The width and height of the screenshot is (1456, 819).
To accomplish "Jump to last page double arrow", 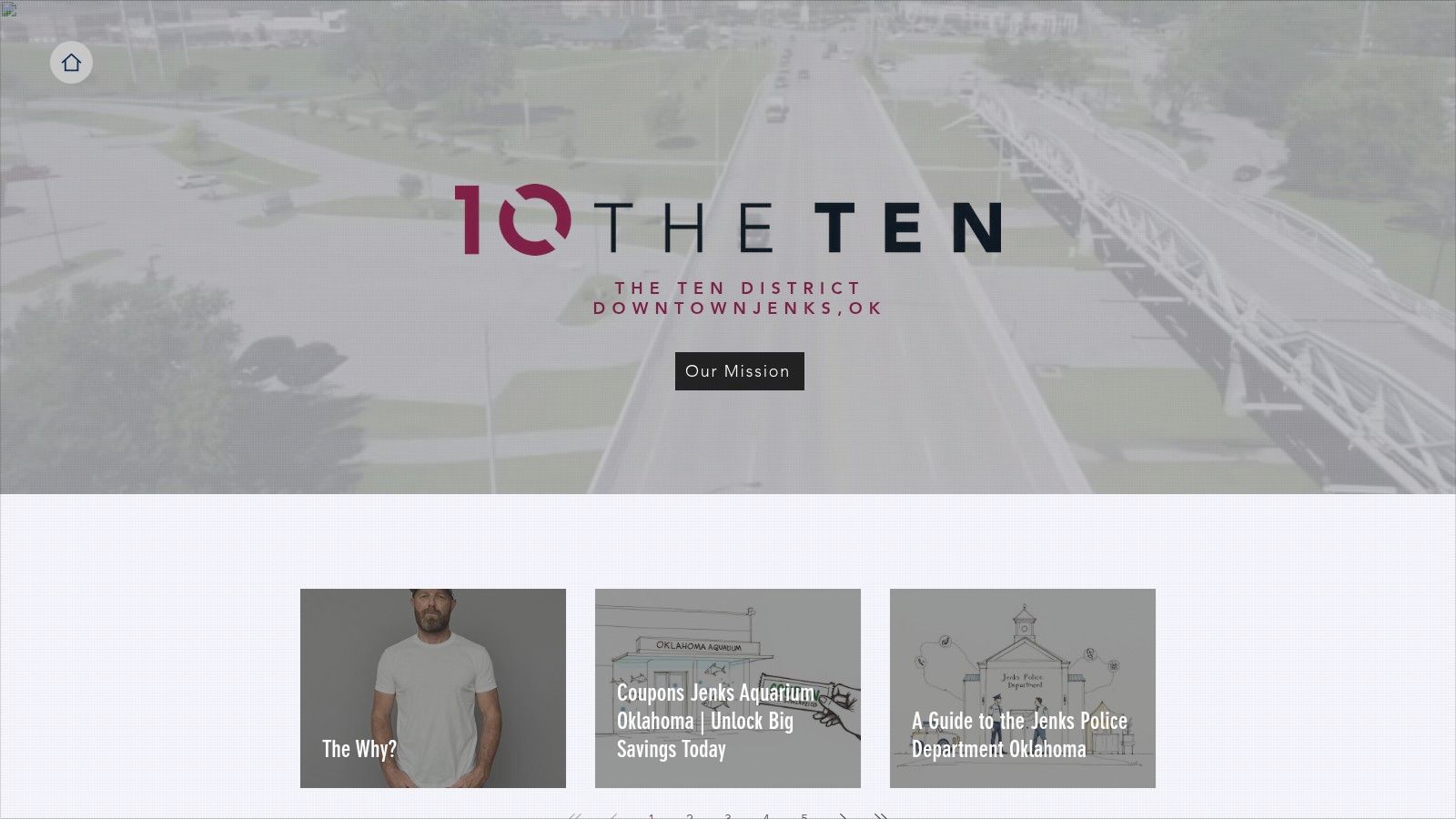I will point(881,815).
